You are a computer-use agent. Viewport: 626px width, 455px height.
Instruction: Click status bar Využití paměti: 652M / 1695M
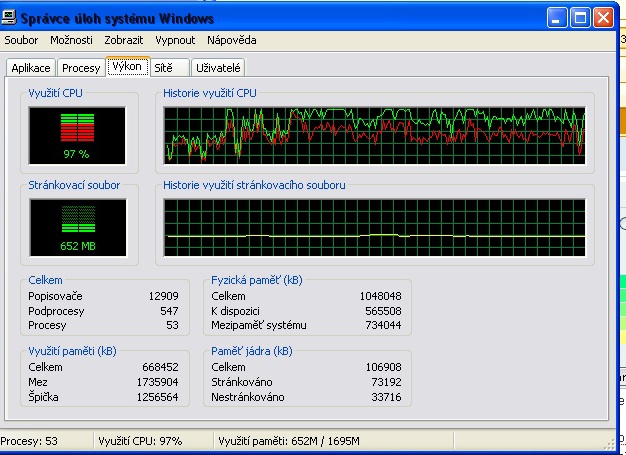[x=289, y=441]
